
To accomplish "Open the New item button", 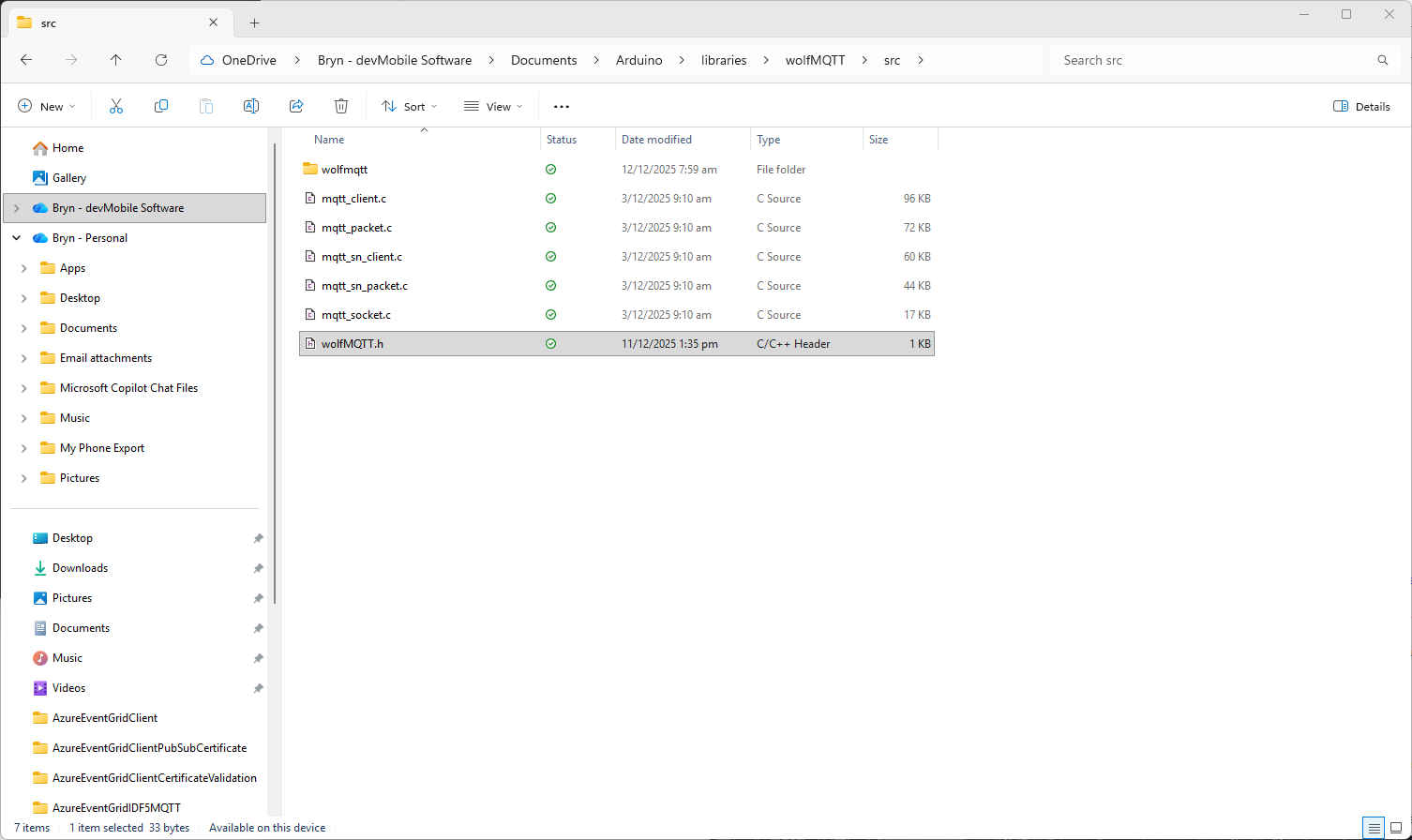I will [x=47, y=107].
